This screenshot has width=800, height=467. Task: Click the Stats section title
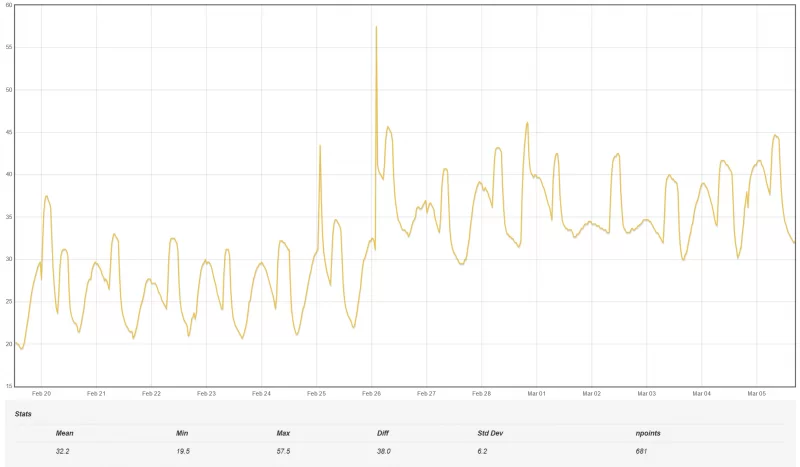(x=23, y=413)
